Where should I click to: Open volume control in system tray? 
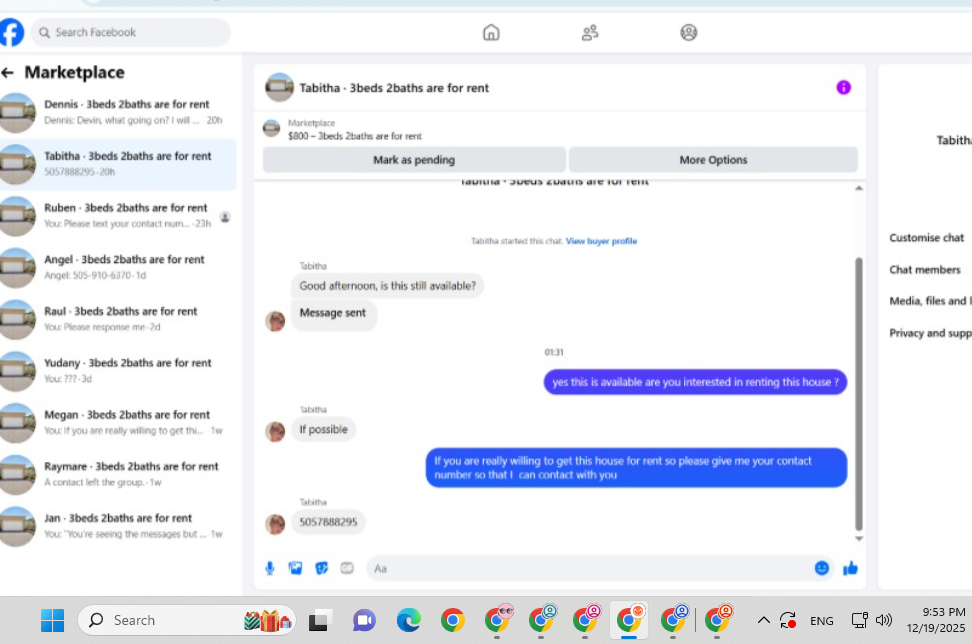click(x=883, y=620)
